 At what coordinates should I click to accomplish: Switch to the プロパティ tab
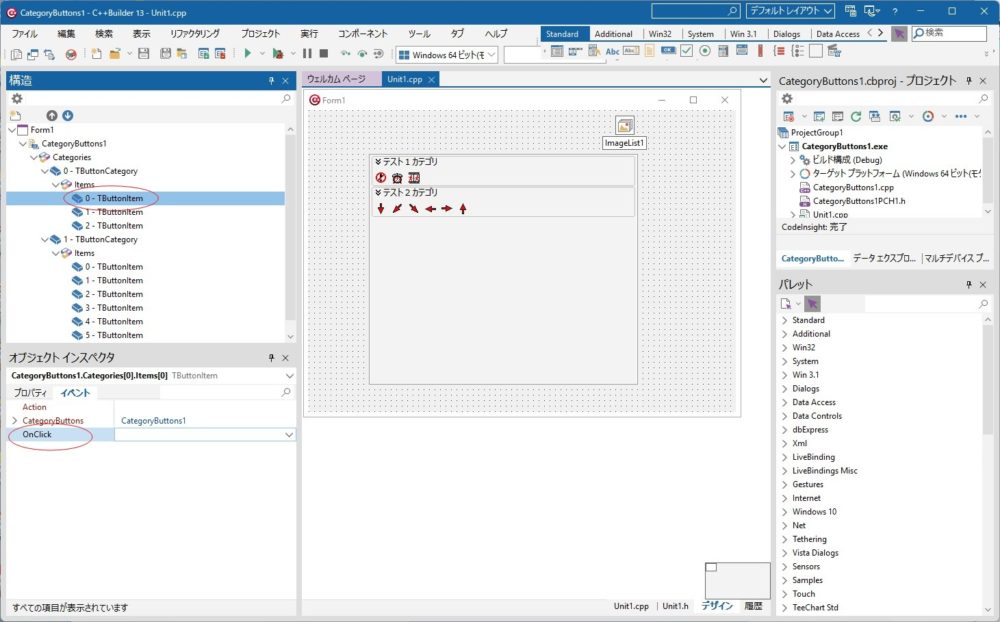(29, 393)
